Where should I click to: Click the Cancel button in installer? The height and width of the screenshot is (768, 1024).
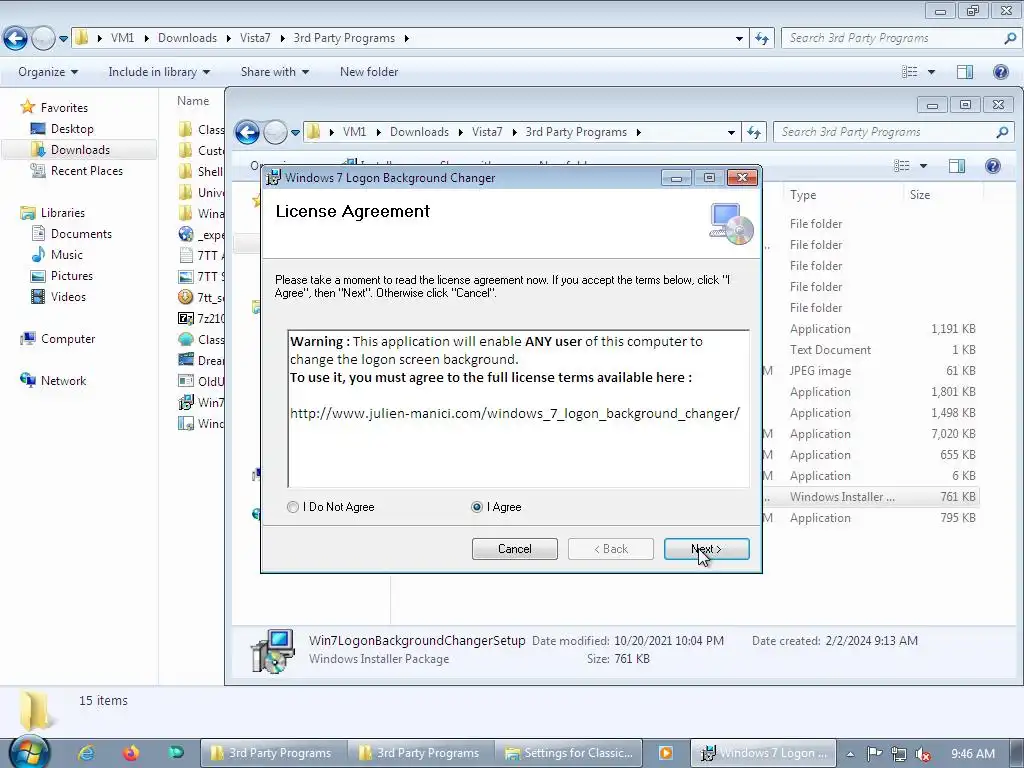(515, 549)
